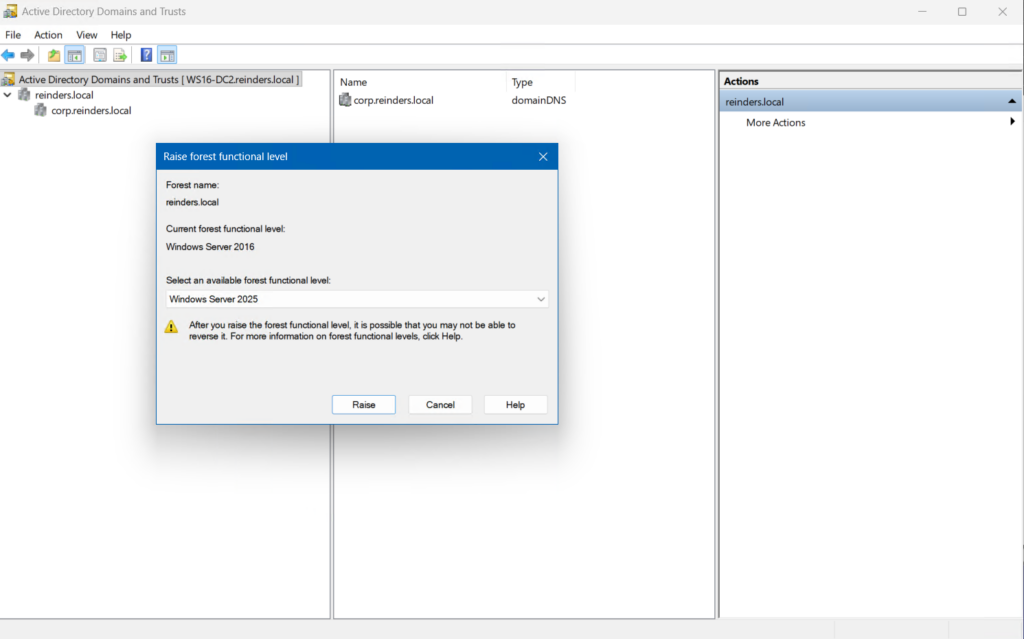Open the Action menu
1024x639 pixels.
[48, 35]
